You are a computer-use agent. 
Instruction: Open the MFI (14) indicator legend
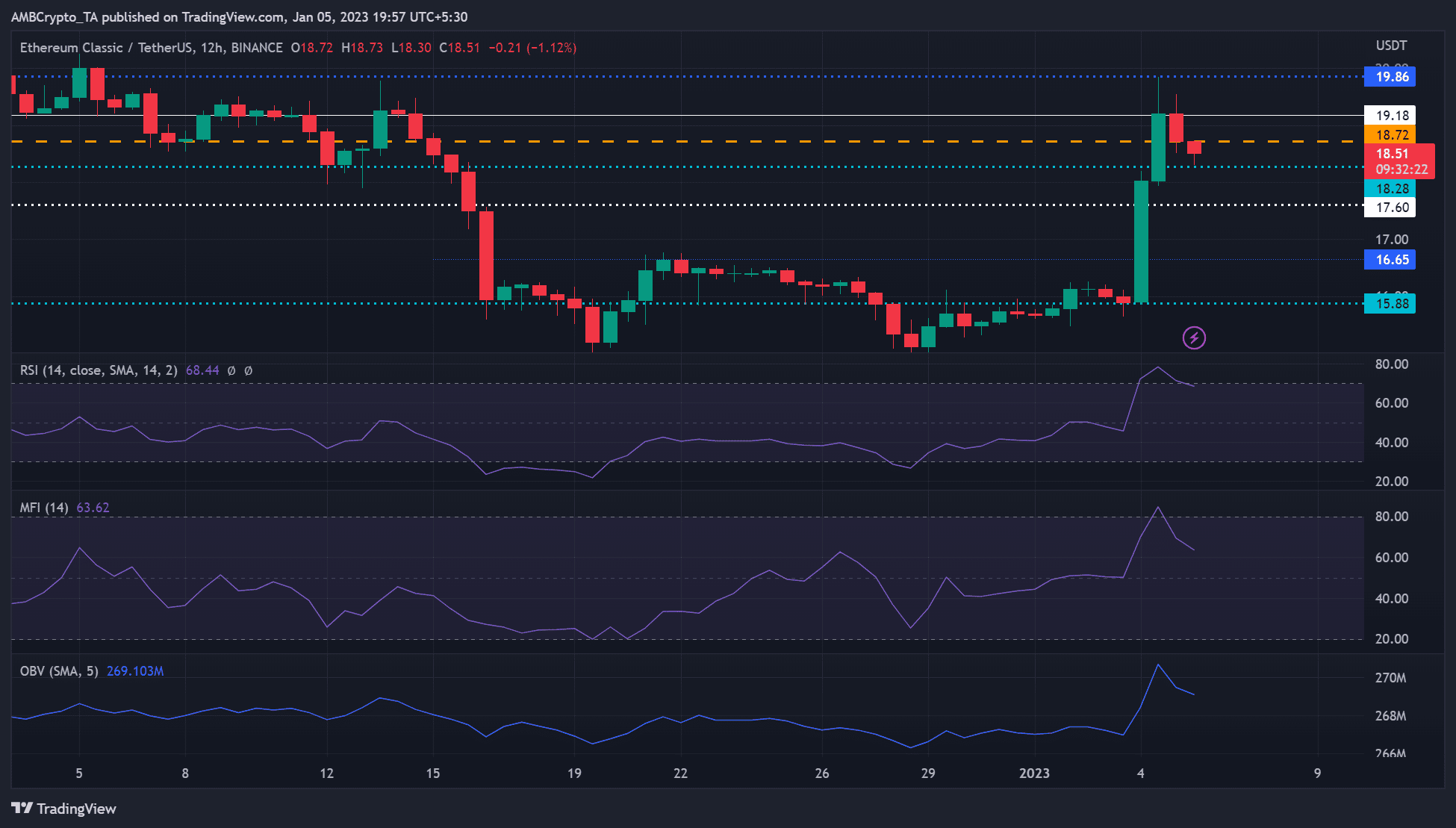pyautogui.click(x=44, y=508)
